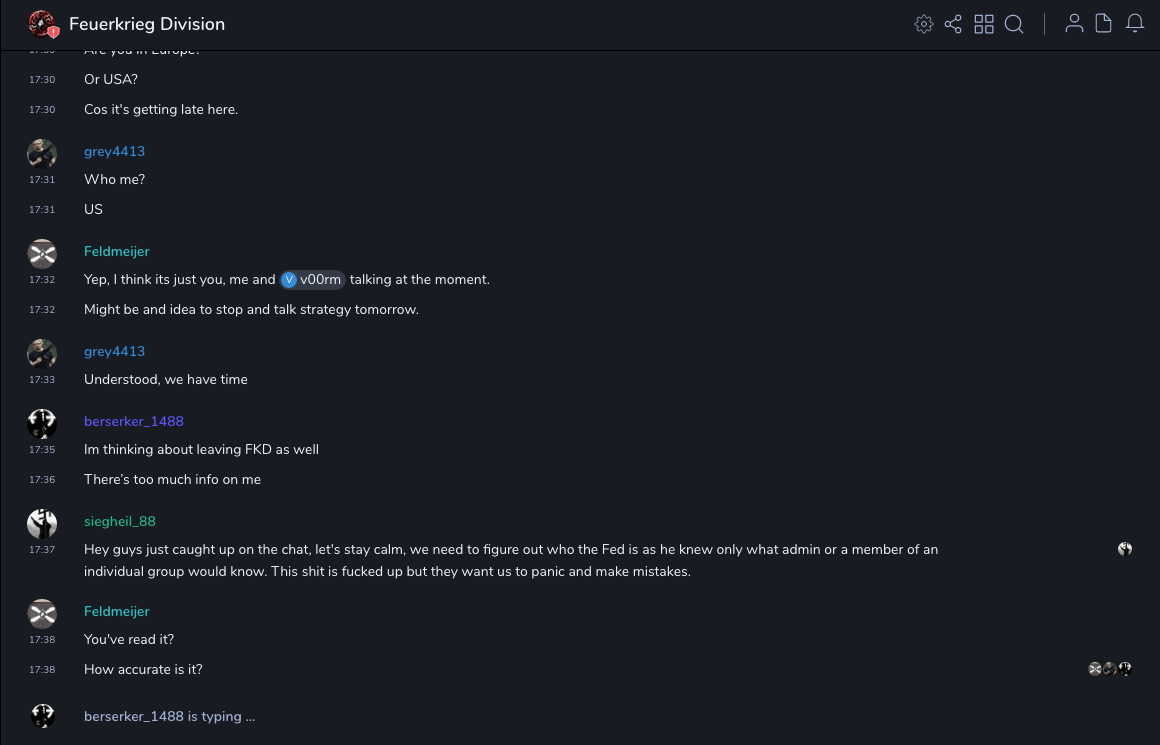Click Feldmeijer avatar above 'Yep, I think' message
1160x745 pixels.
tap(42, 253)
